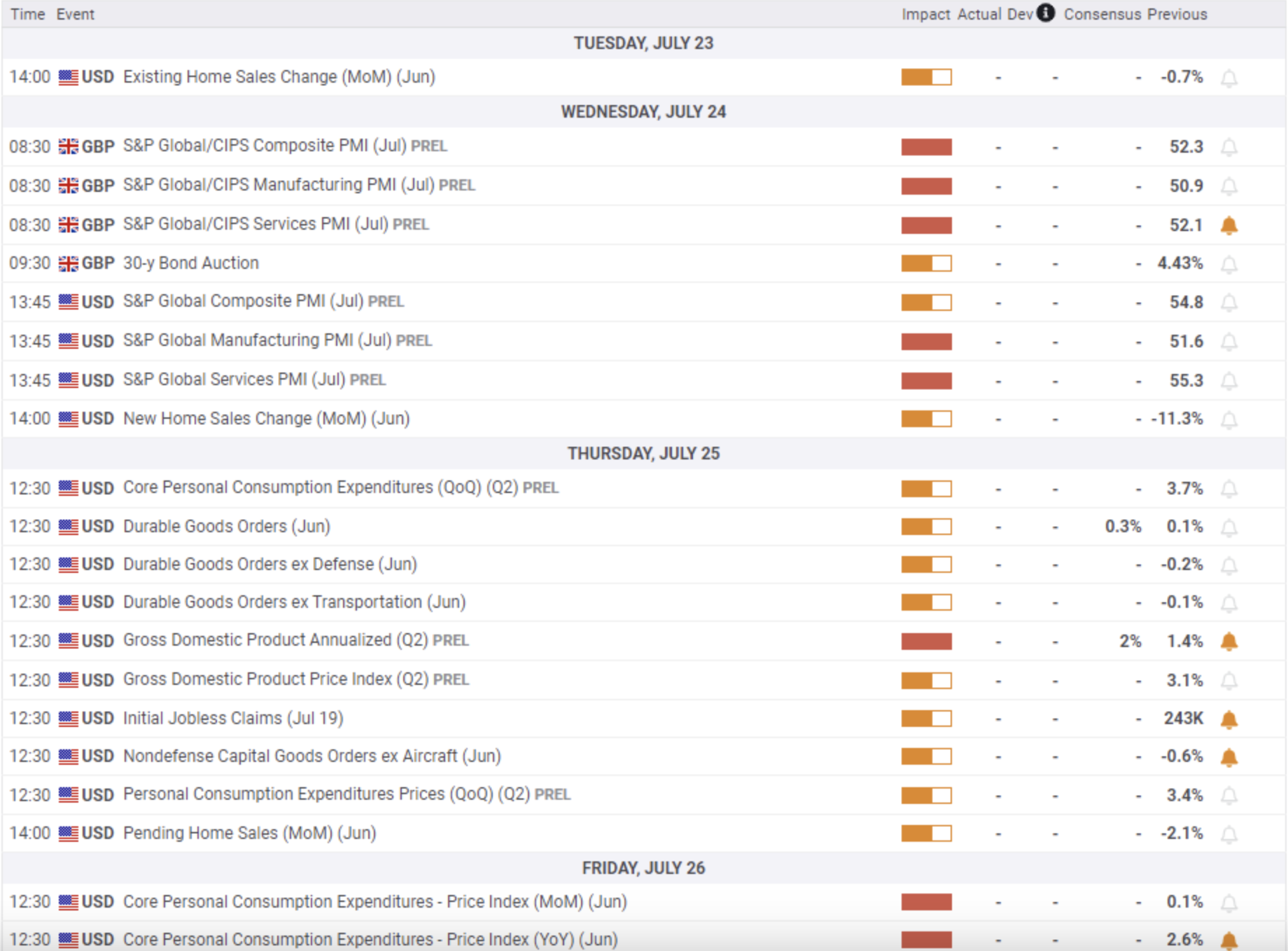The height and width of the screenshot is (951, 1288).
Task: Click bell icon for Gross Domestic Product Price Index
Action: [x=1229, y=681]
